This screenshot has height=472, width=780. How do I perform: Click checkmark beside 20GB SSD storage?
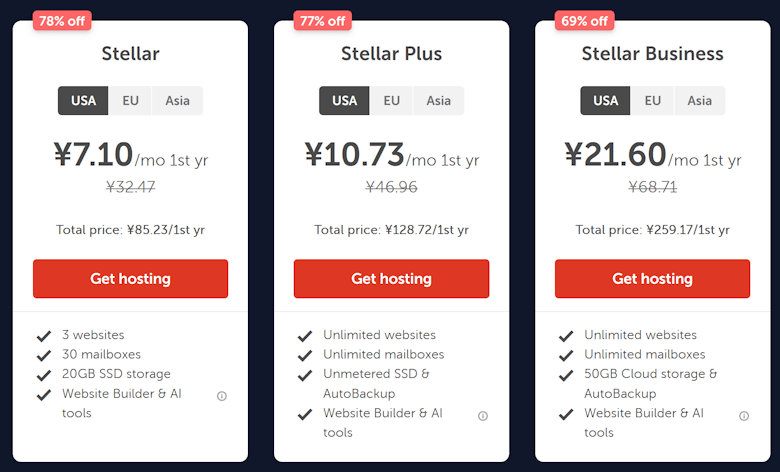click(x=43, y=375)
